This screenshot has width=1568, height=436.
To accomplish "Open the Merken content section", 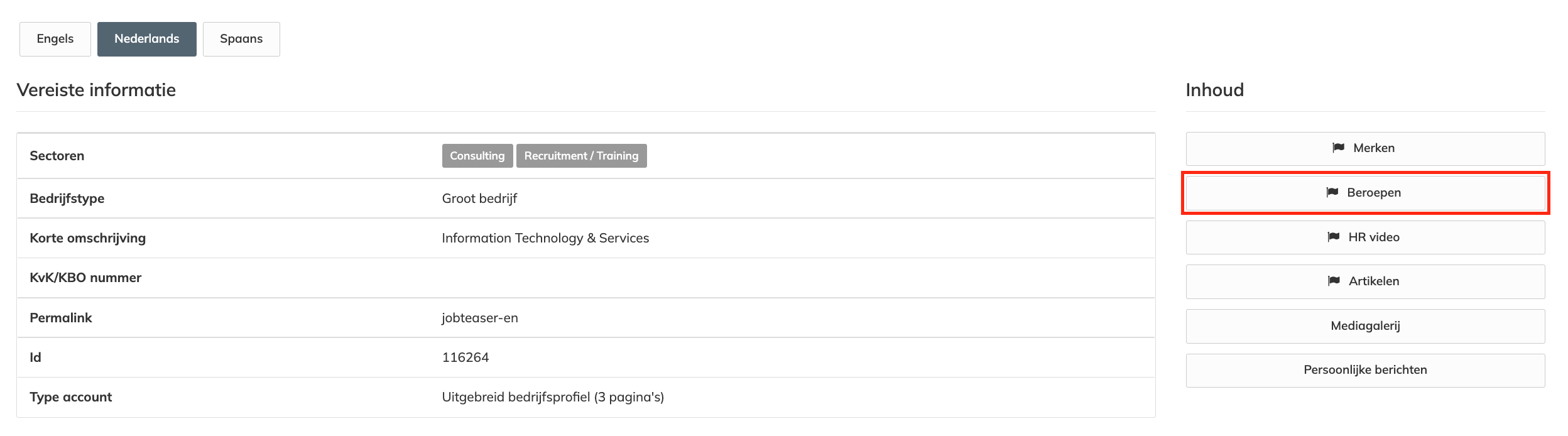I will click(1365, 149).
